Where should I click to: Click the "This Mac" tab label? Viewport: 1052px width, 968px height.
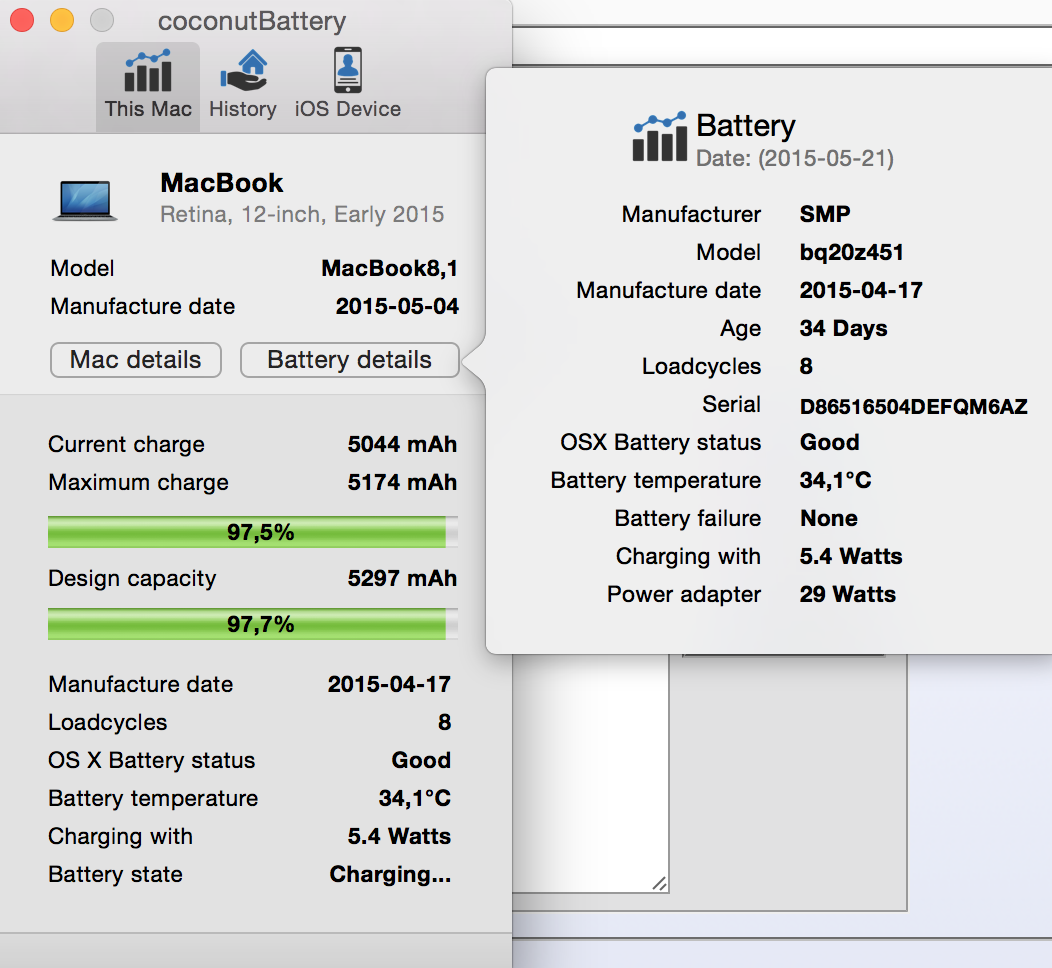[148, 109]
